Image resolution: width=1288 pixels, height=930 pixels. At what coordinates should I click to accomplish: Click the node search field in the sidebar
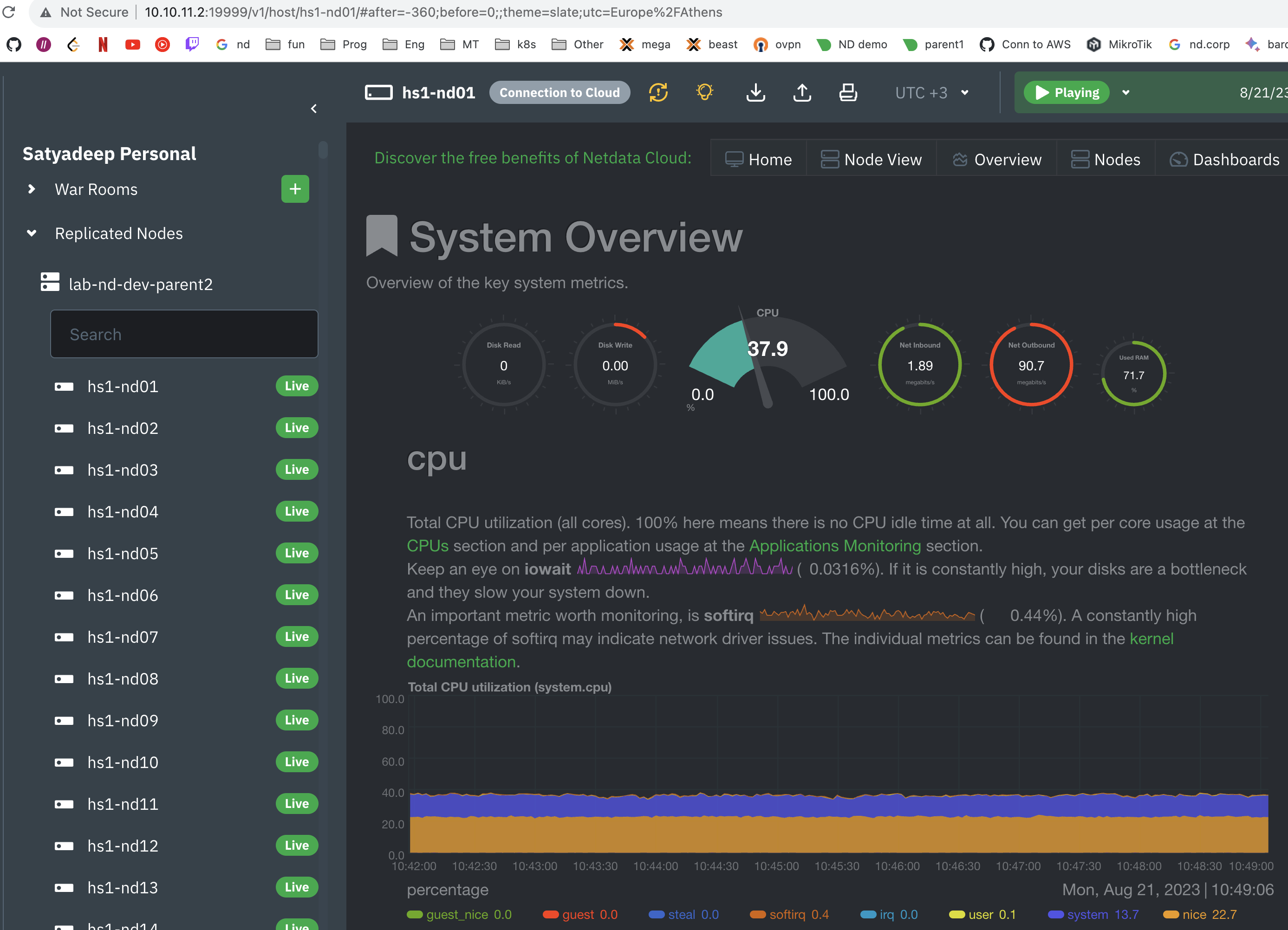184,334
